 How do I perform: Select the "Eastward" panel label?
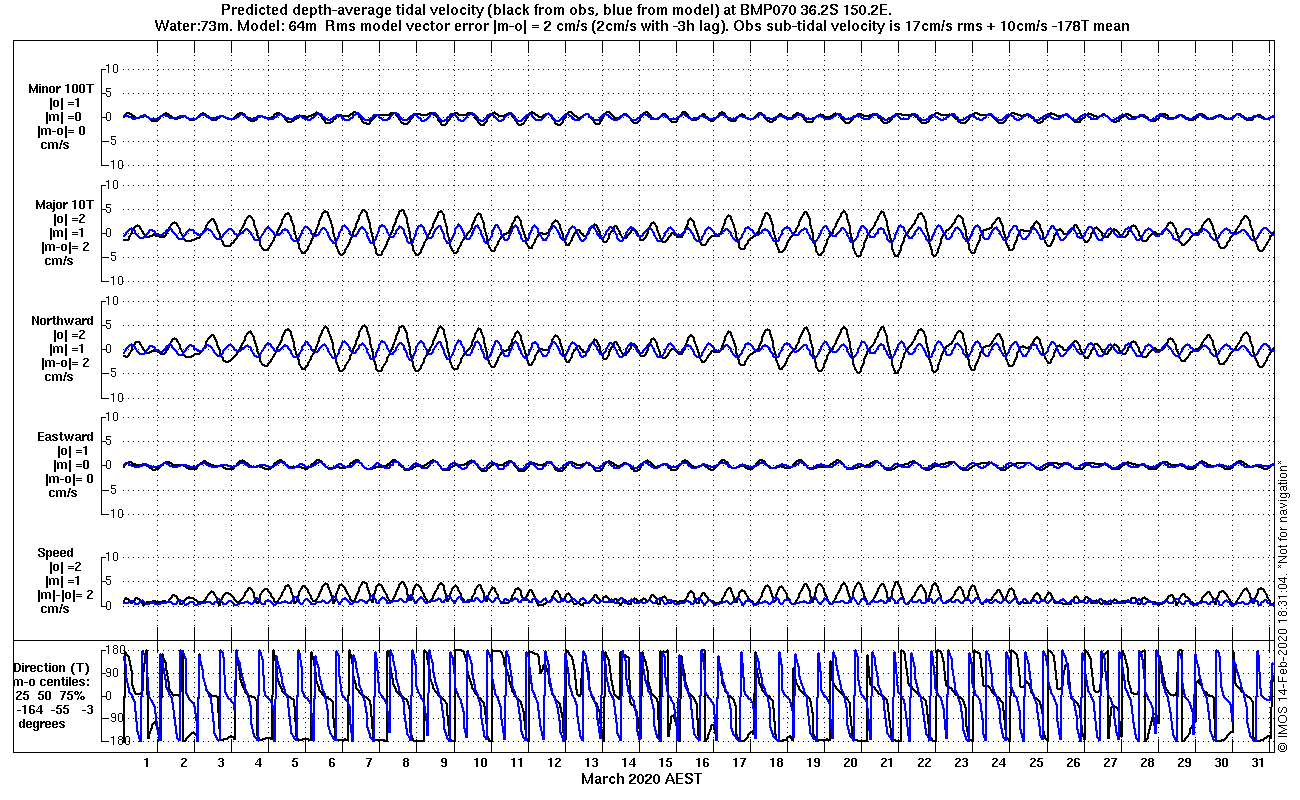(65, 437)
